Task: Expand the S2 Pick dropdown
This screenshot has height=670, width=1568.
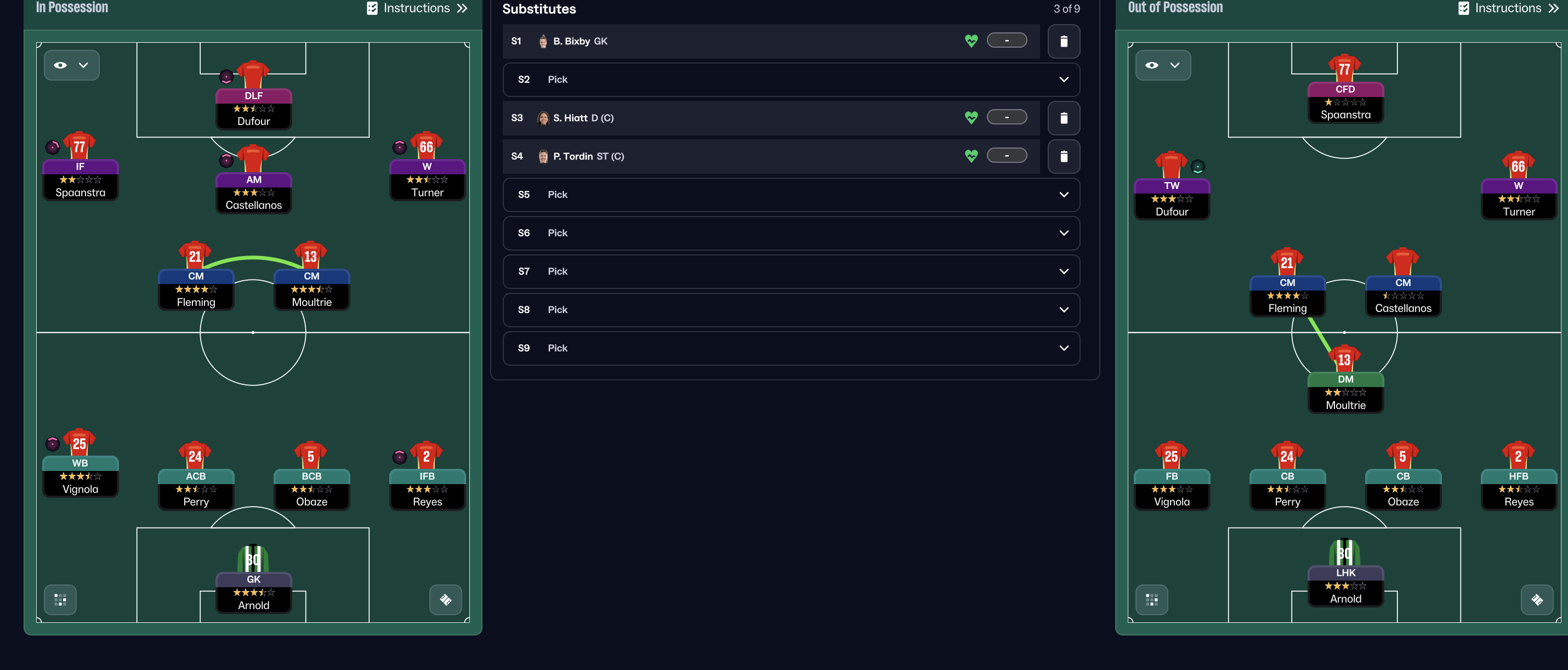Action: 791,80
